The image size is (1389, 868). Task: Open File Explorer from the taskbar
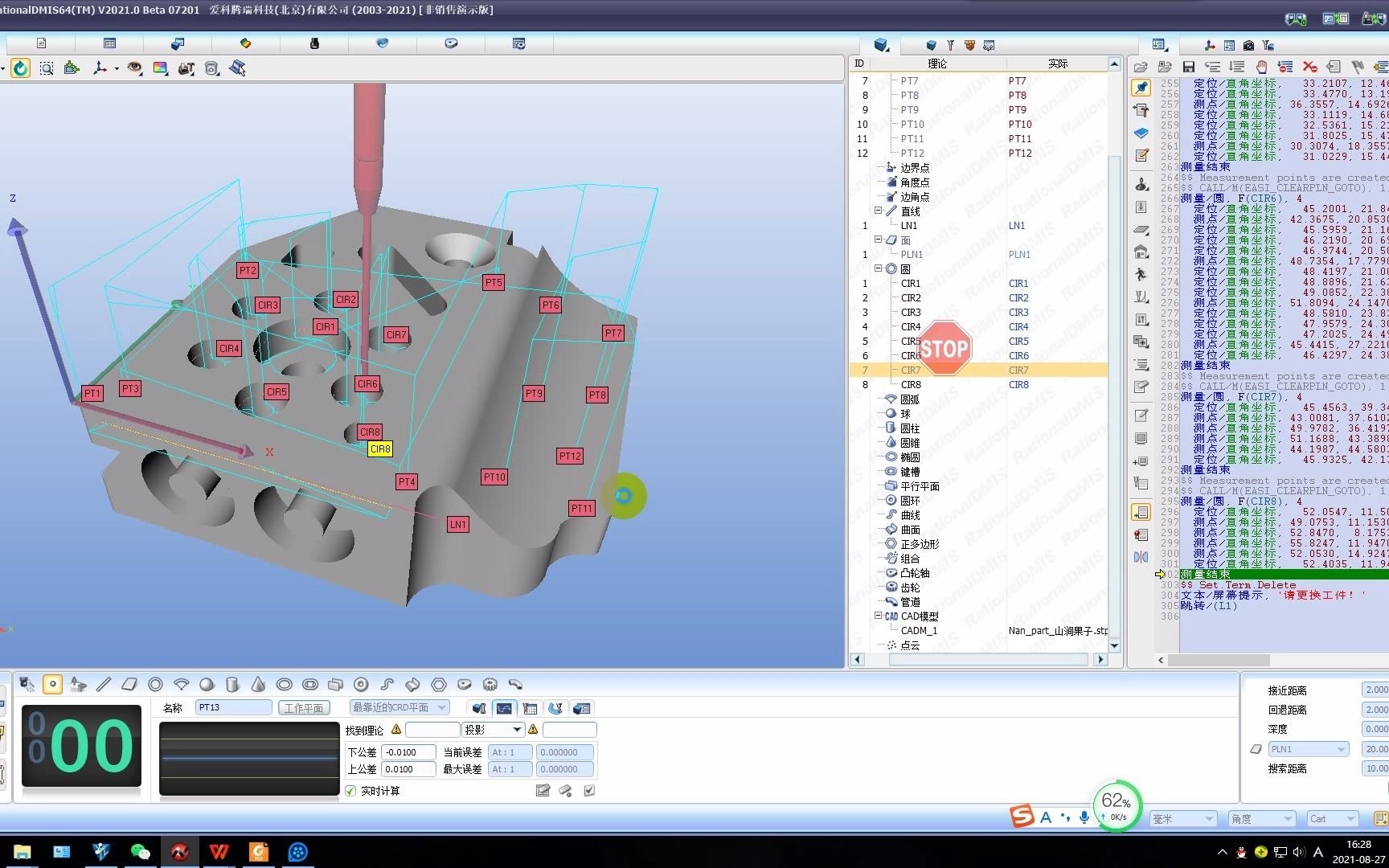(22, 852)
